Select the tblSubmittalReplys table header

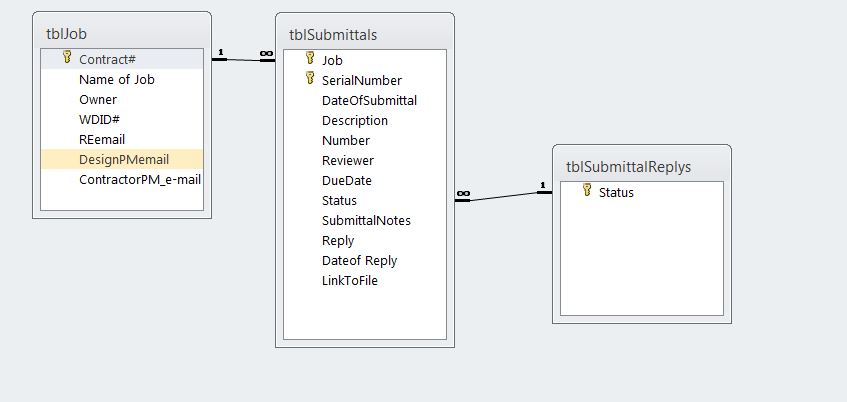tap(641, 166)
